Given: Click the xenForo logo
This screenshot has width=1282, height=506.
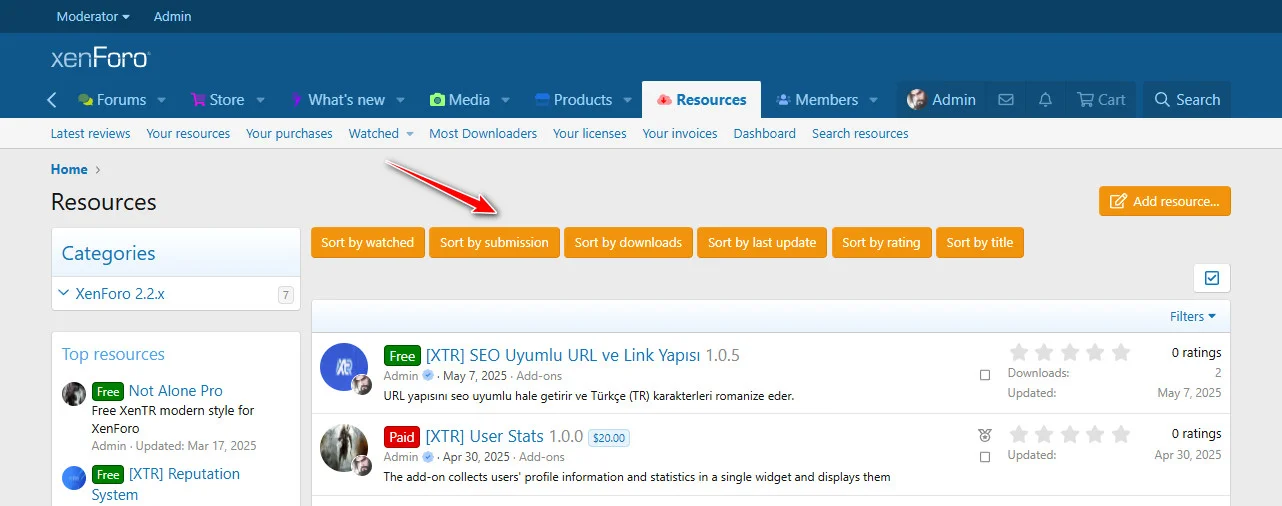Looking at the screenshot, I should pos(100,58).
